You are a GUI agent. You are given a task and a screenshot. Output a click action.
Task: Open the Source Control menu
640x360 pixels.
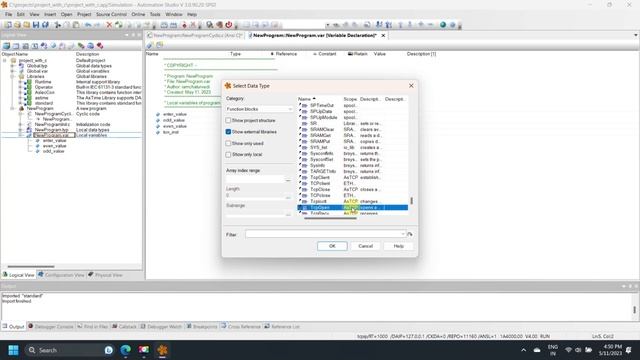(111, 14)
